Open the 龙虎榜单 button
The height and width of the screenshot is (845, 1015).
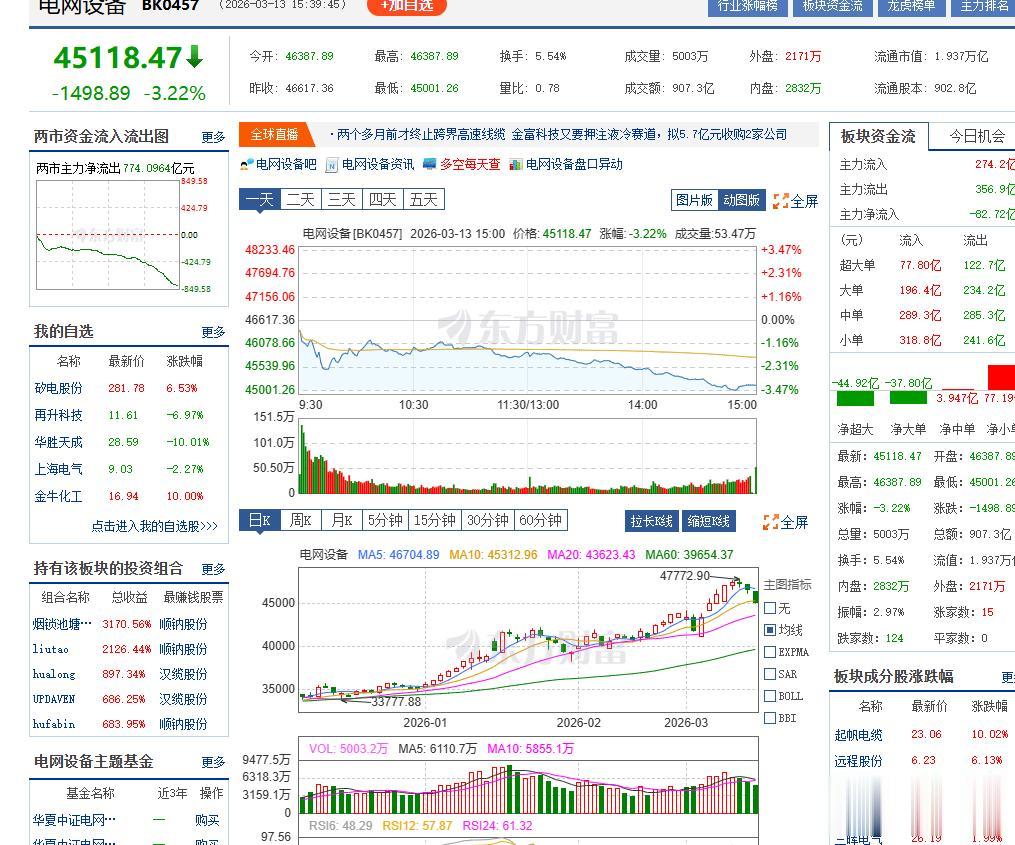(x=911, y=6)
